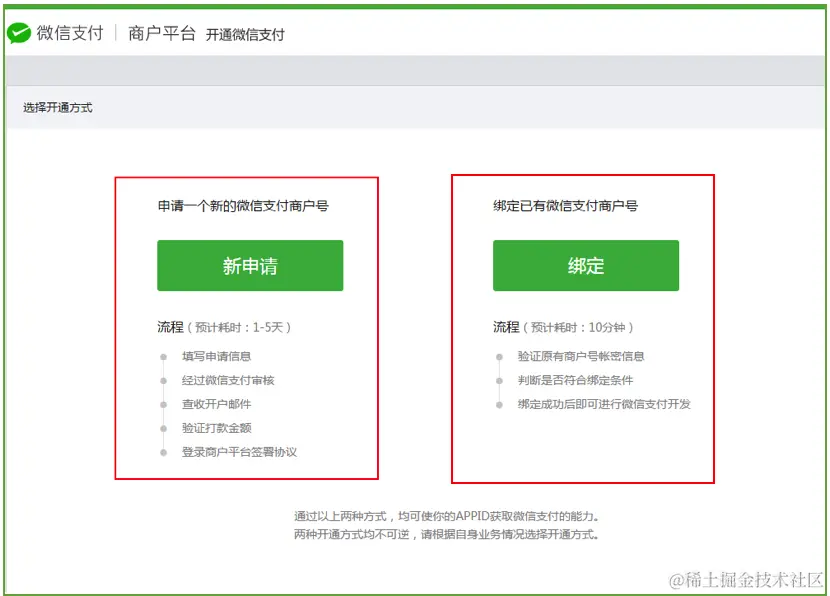Viewport: 830px width, 596px height.
Task: Click the 填写申请信息 step
Action: click(216, 356)
